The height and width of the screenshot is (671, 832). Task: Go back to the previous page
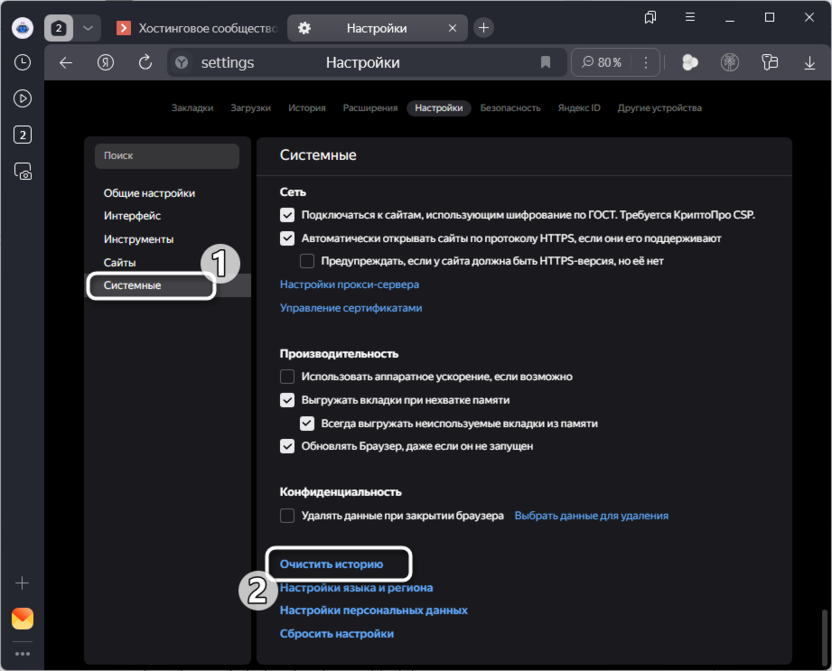pos(66,63)
